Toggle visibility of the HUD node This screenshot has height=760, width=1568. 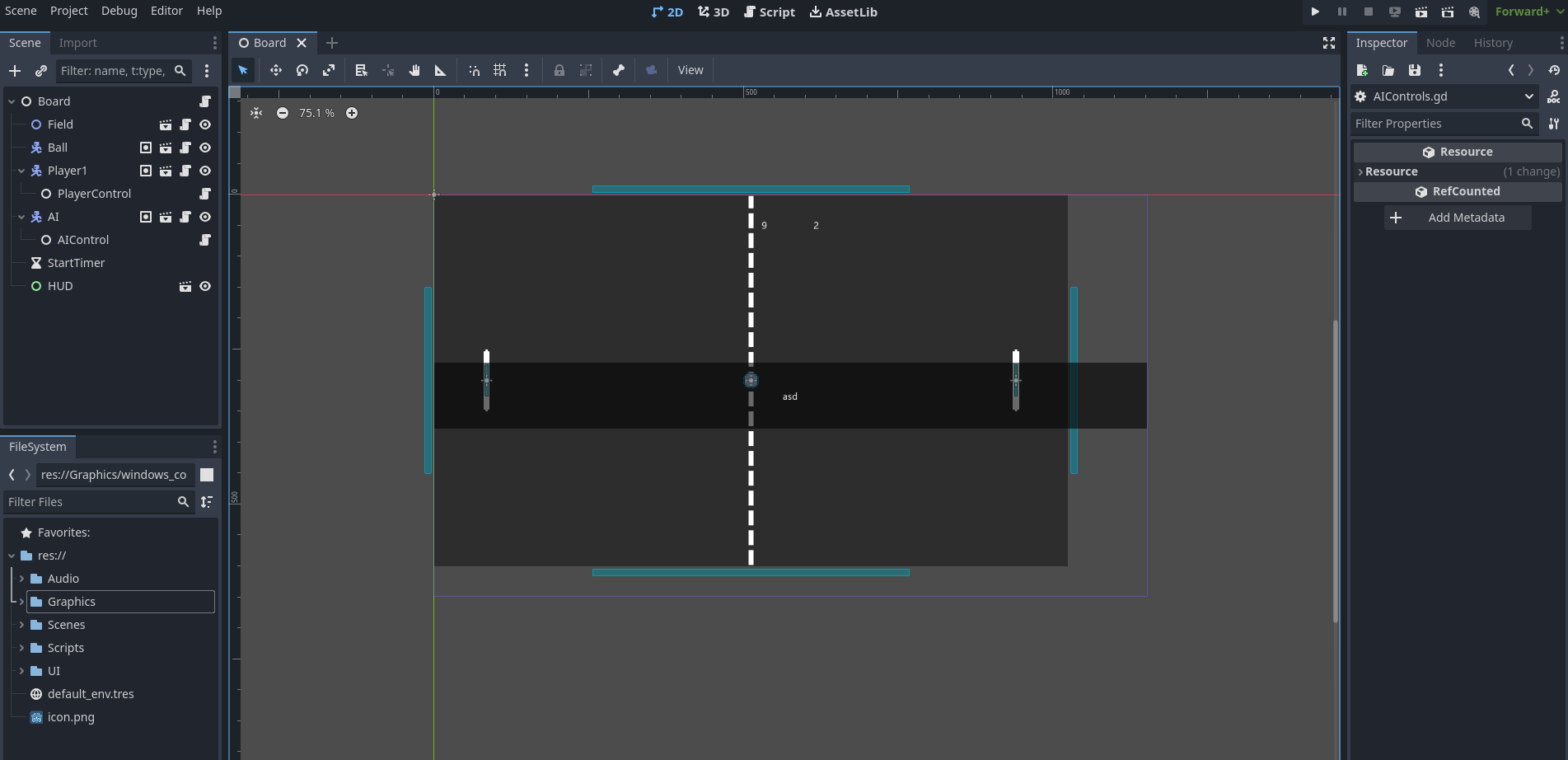pyautogui.click(x=205, y=286)
